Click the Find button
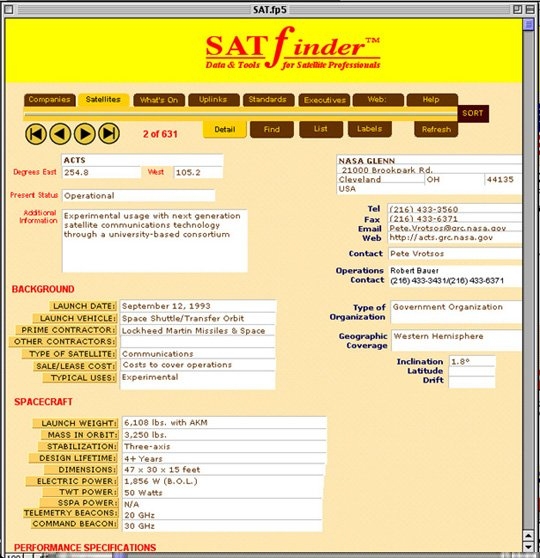540x558 pixels. click(272, 130)
